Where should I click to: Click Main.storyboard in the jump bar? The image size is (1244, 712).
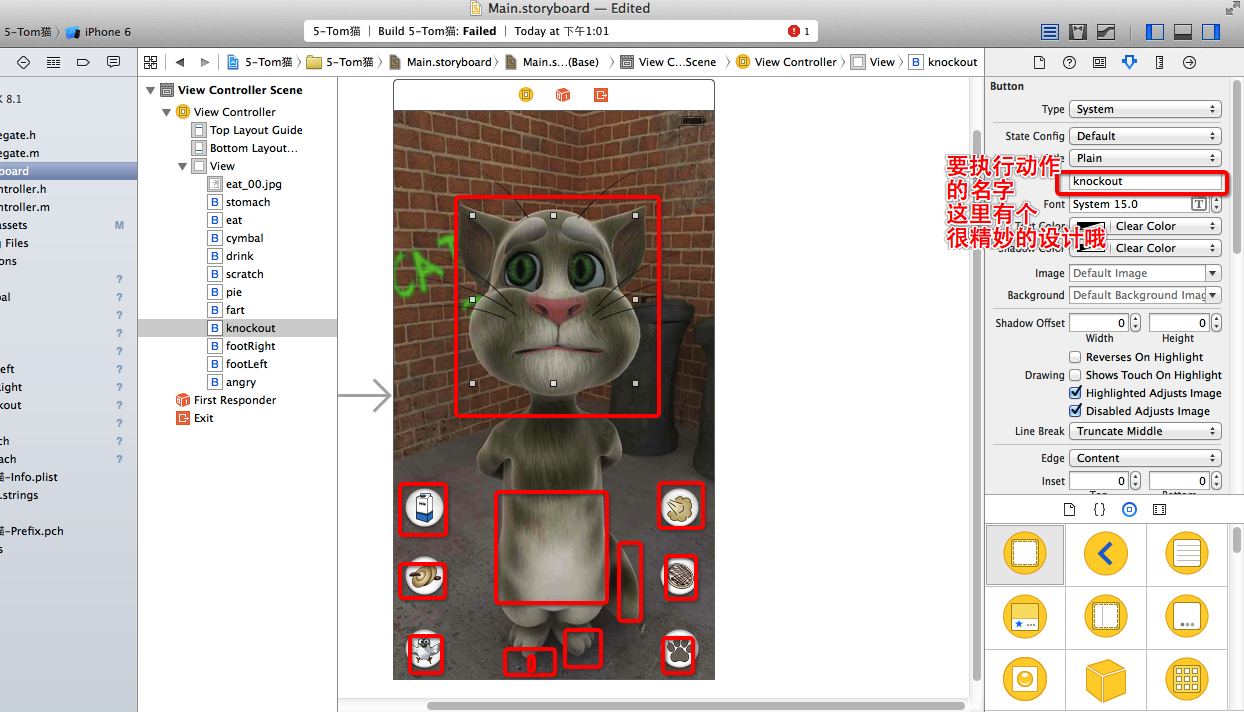coord(440,62)
